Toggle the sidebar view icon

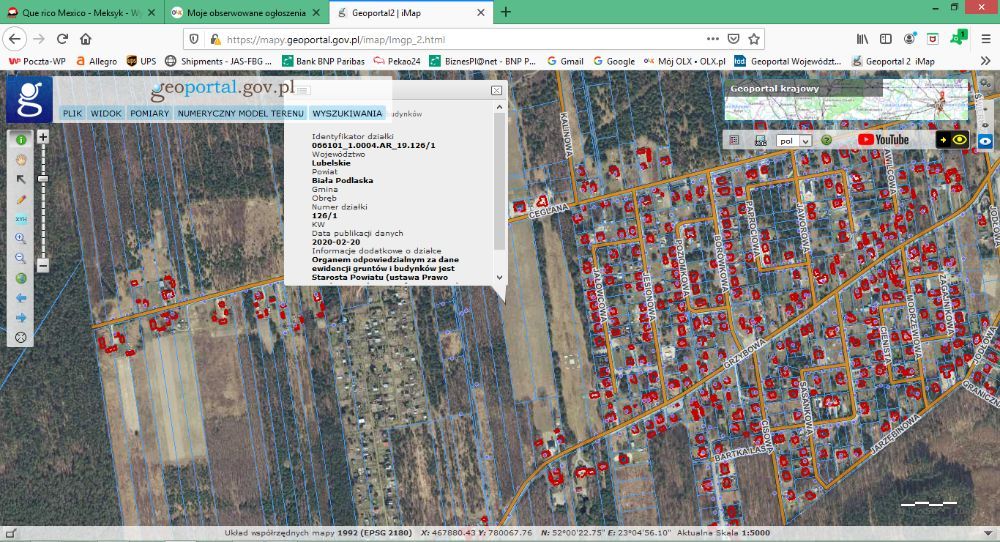(x=885, y=39)
